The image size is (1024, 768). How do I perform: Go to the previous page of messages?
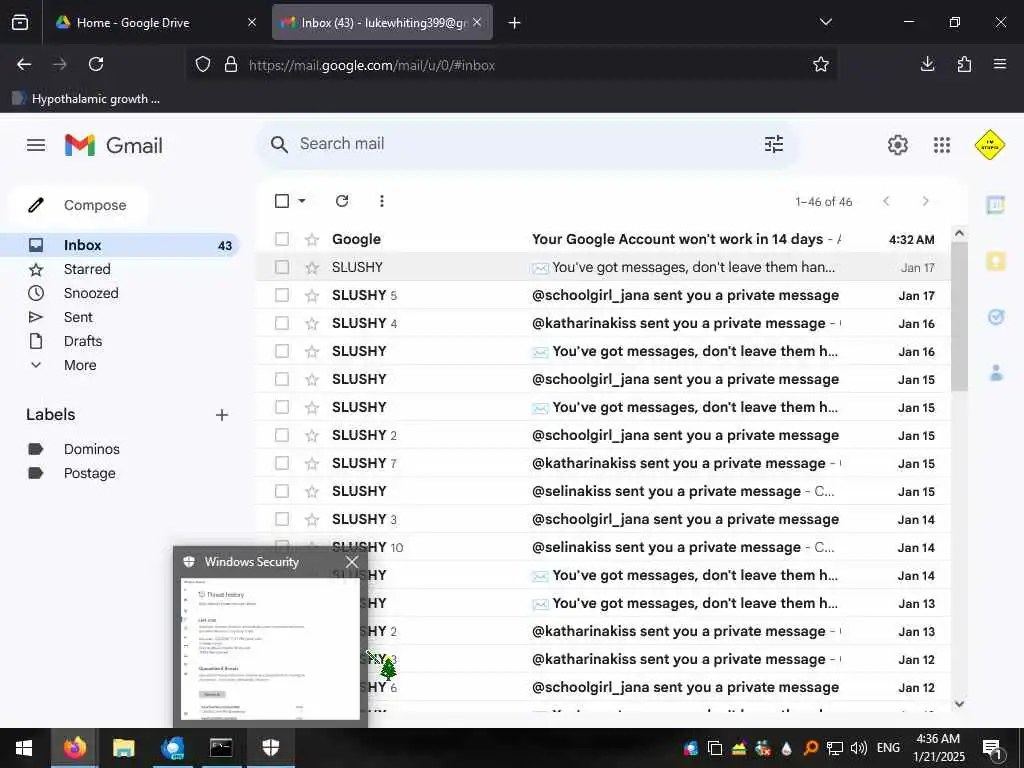tap(886, 201)
